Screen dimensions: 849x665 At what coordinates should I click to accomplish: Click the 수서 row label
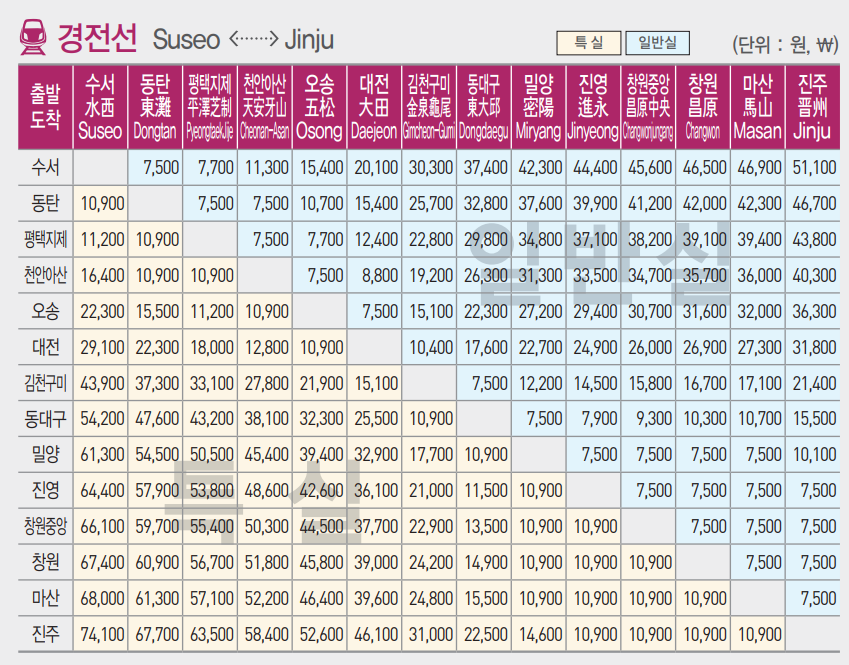[45, 168]
